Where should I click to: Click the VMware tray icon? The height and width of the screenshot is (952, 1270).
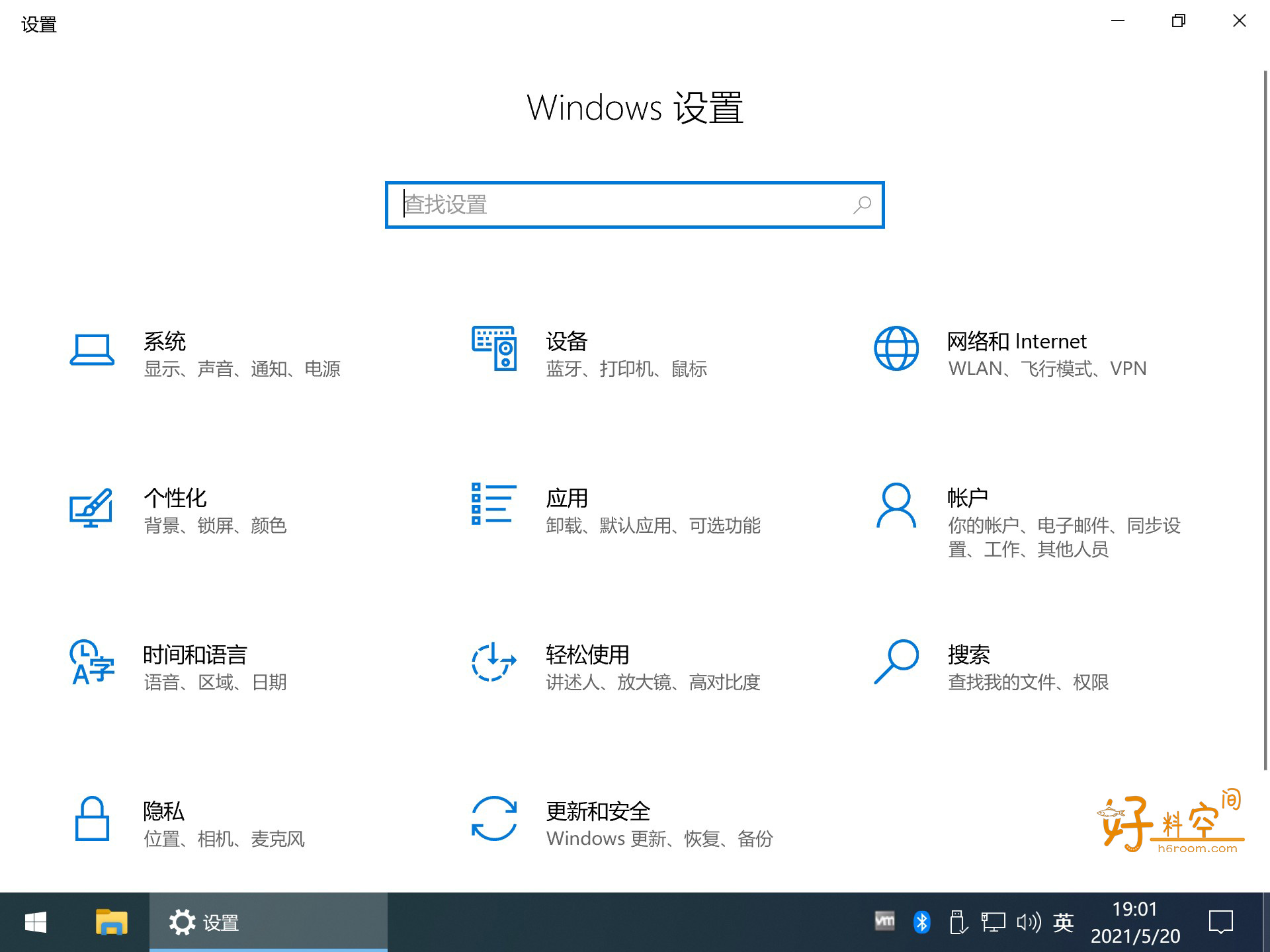coord(884,921)
